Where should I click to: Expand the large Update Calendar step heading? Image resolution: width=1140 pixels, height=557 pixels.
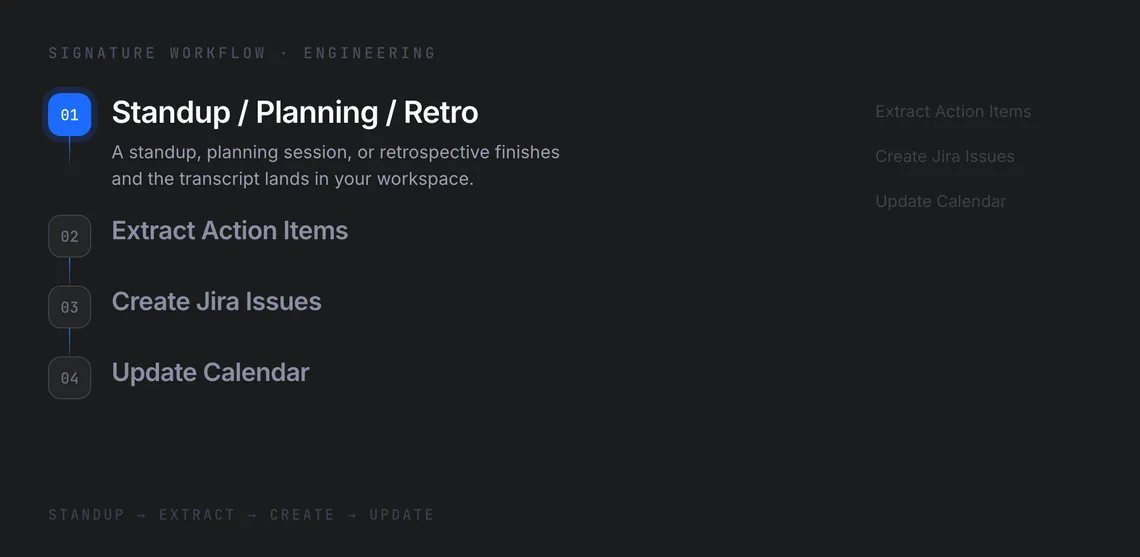click(210, 372)
